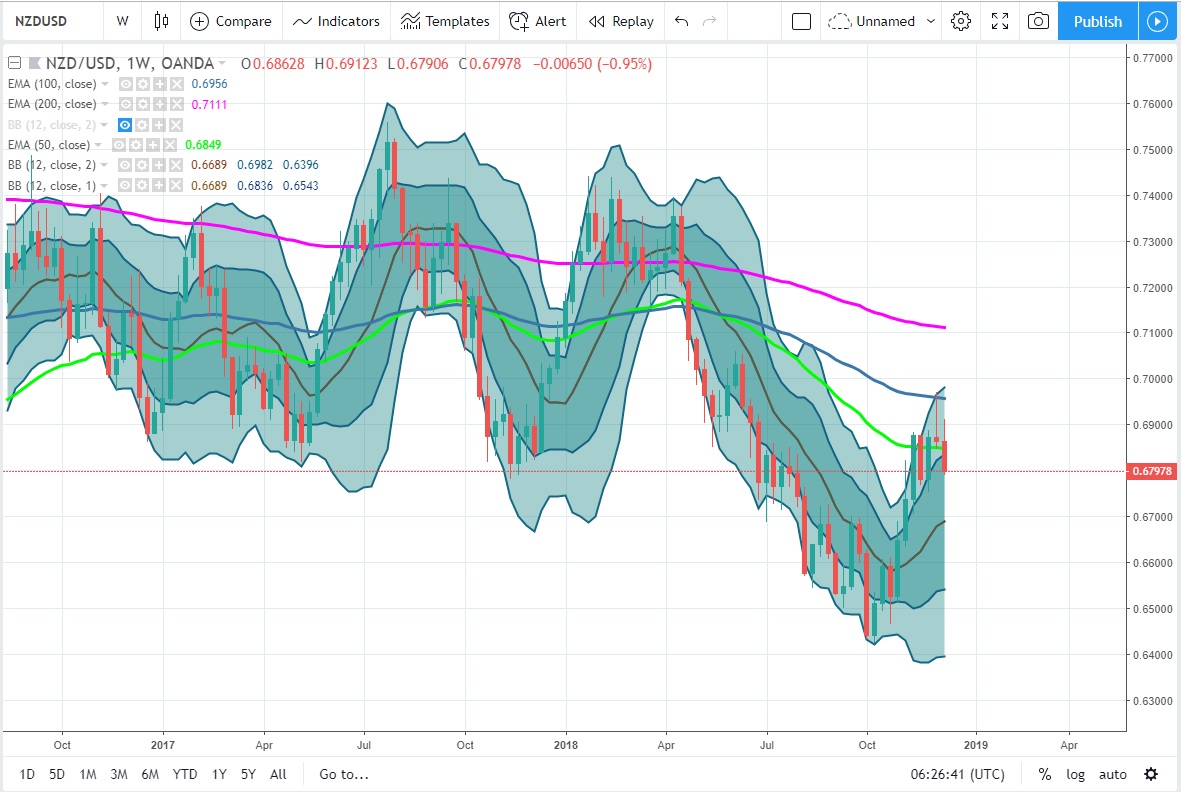The image size is (1181, 792).
Task: Open the EMA (200, close) dropdown arrow
Action: click(x=106, y=104)
